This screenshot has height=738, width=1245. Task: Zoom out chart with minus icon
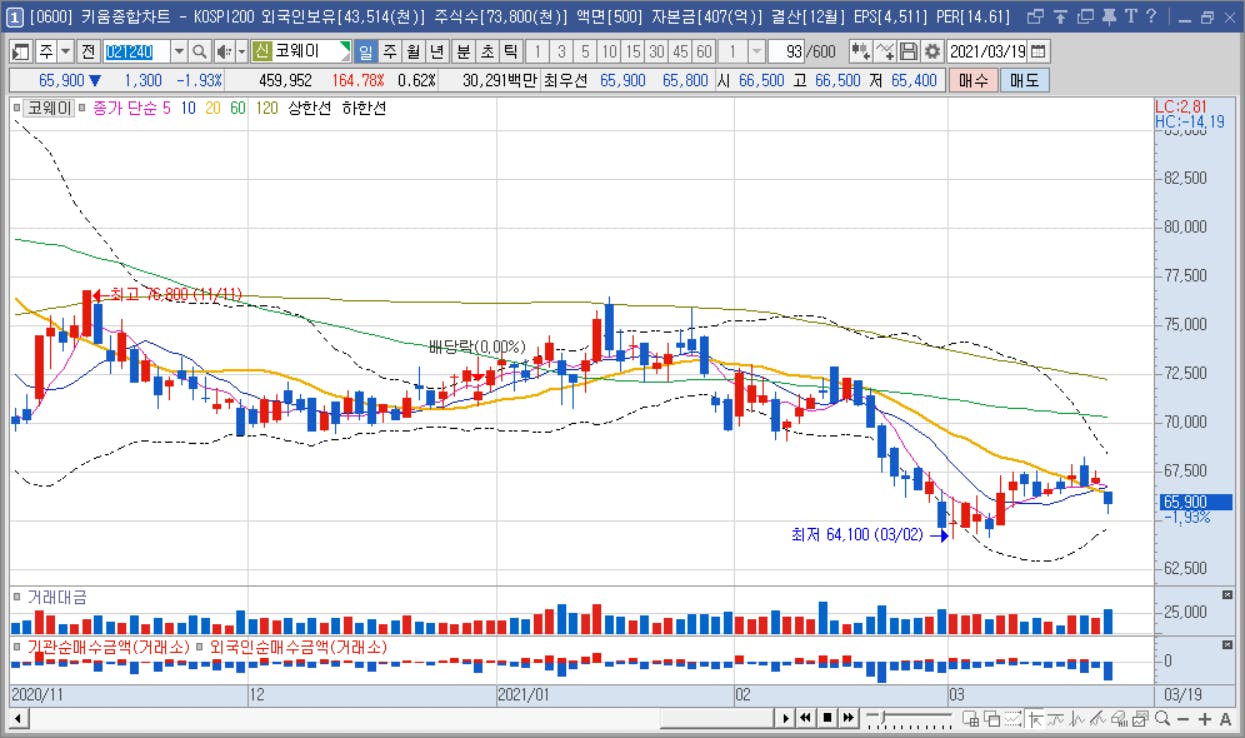point(1183,718)
